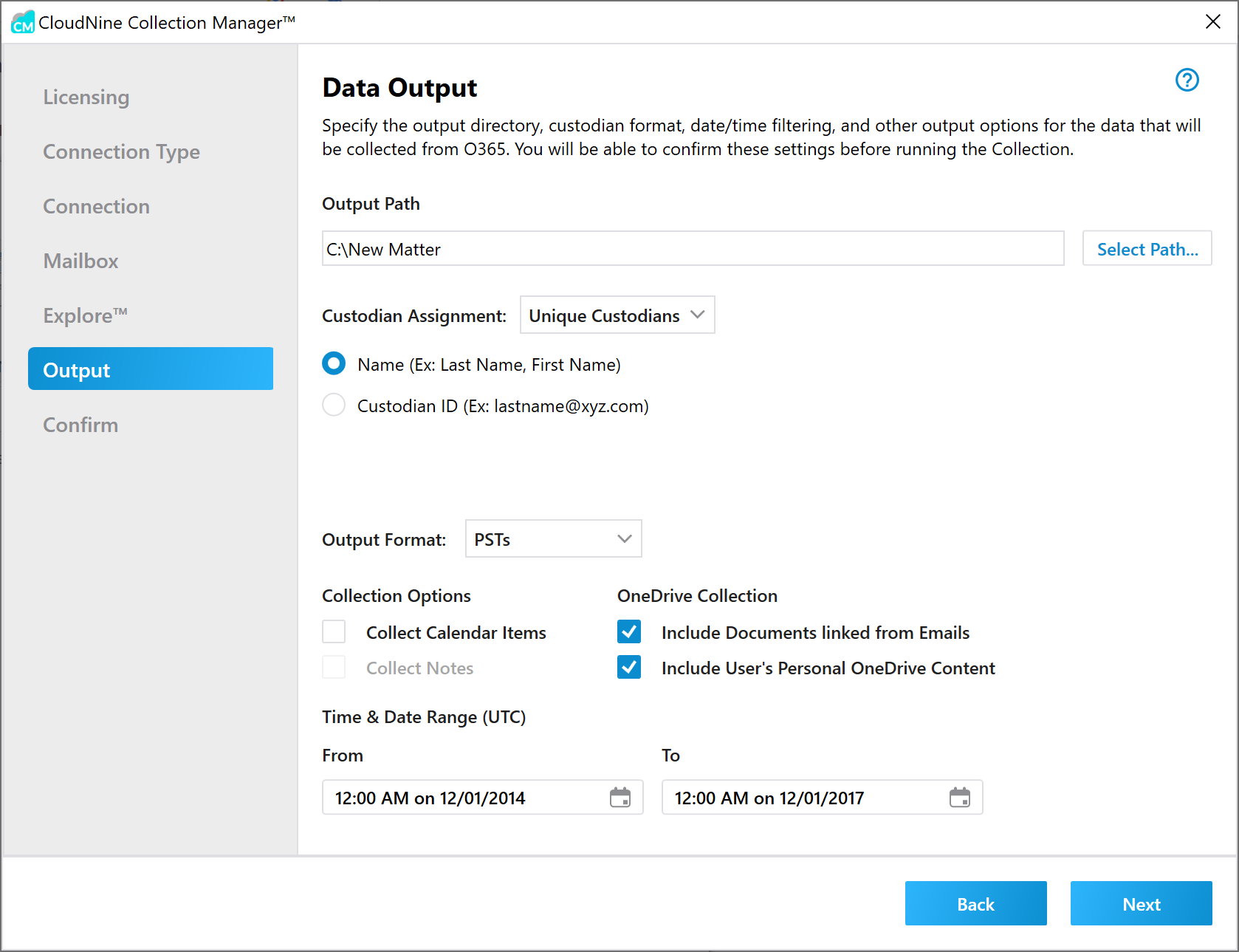Toggle the disabled Collect Notes checkbox
This screenshot has height=952, width=1239.
pos(334,667)
